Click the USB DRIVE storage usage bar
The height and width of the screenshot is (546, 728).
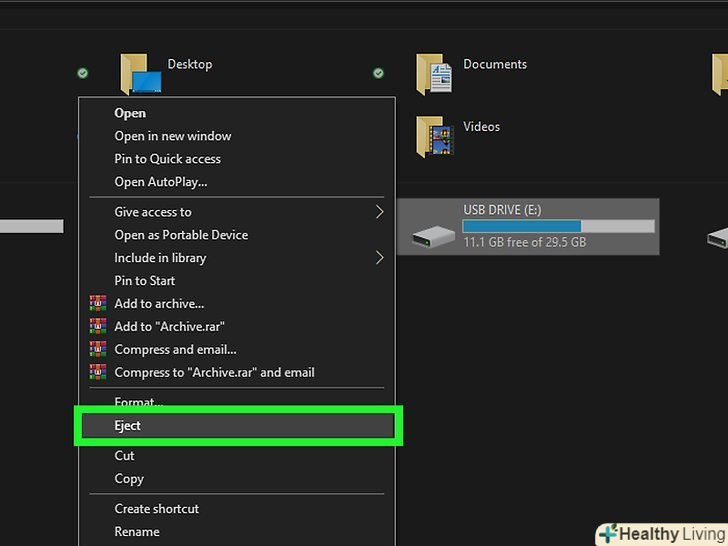[x=559, y=226]
